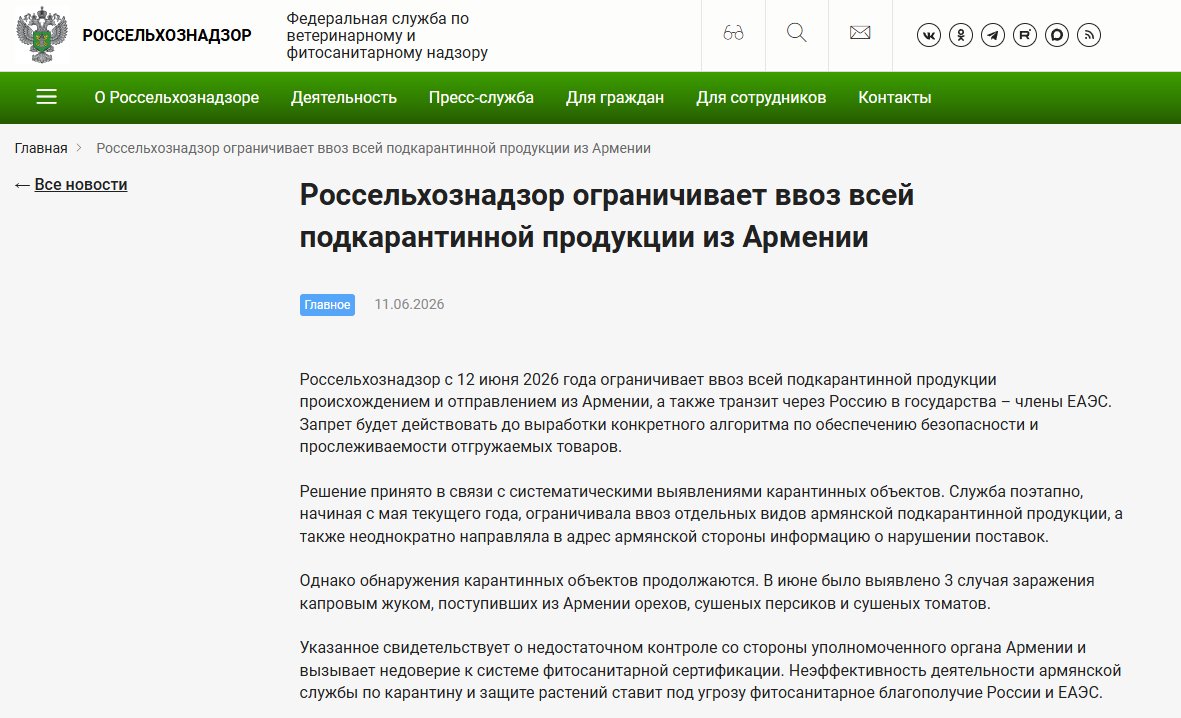Open the Odnoklassniki social icon
Viewport: 1181px width, 718px height.
[x=960, y=35]
